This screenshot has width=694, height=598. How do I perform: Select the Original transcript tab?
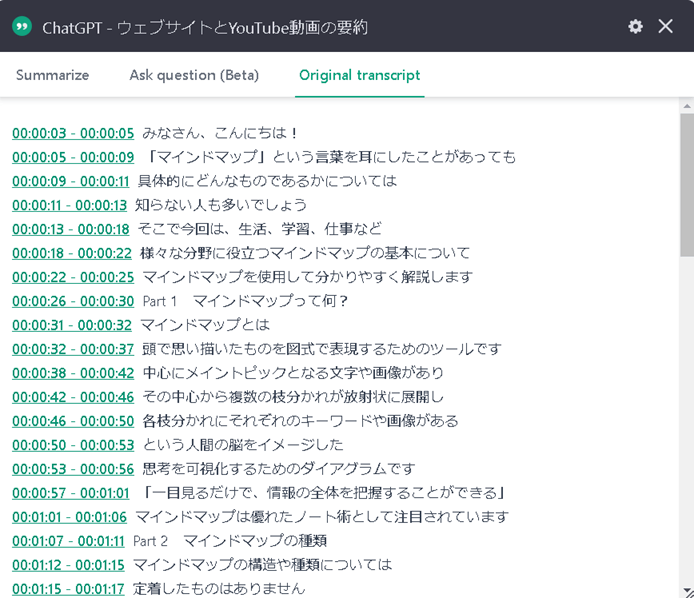[359, 75]
